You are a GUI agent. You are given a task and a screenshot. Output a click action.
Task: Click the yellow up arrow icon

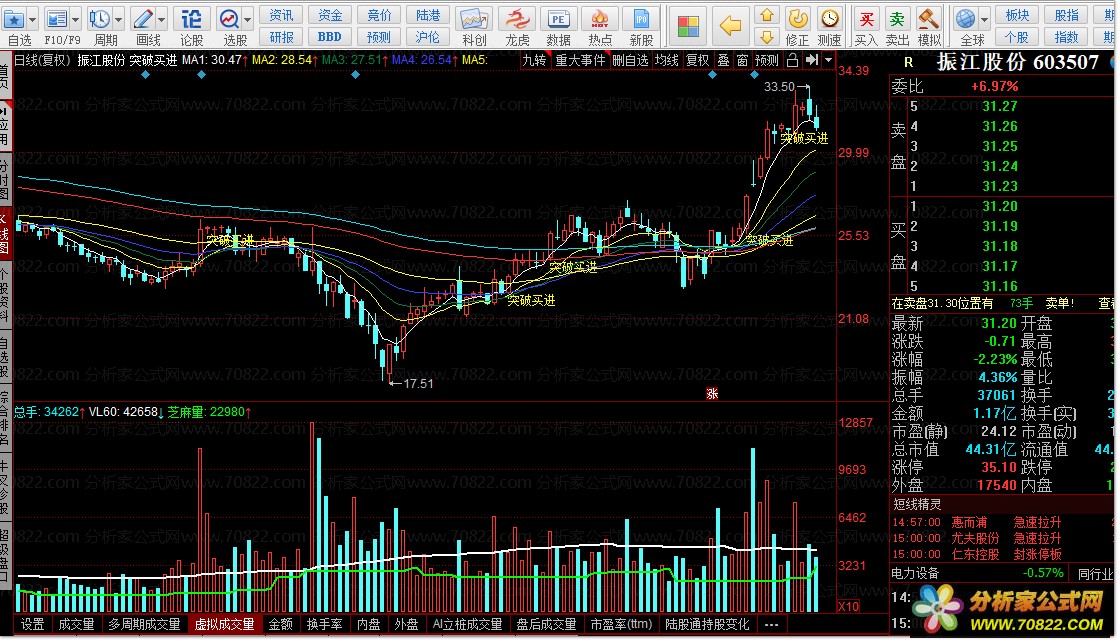point(766,15)
